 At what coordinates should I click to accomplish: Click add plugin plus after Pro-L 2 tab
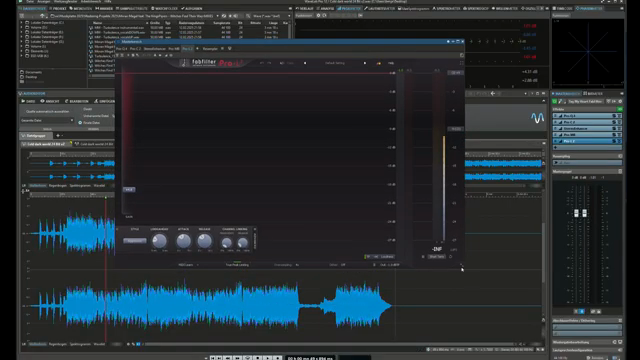(198, 49)
